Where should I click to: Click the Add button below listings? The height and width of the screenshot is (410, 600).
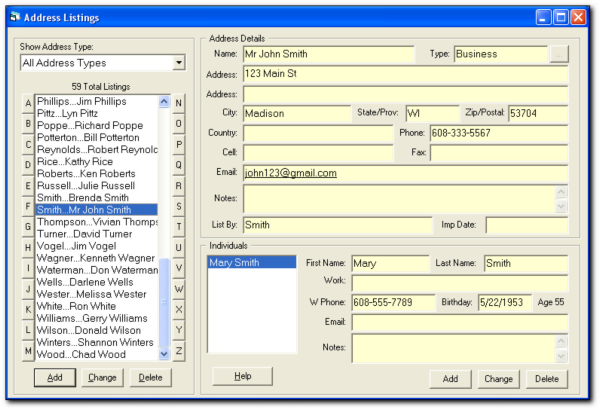coord(54,377)
